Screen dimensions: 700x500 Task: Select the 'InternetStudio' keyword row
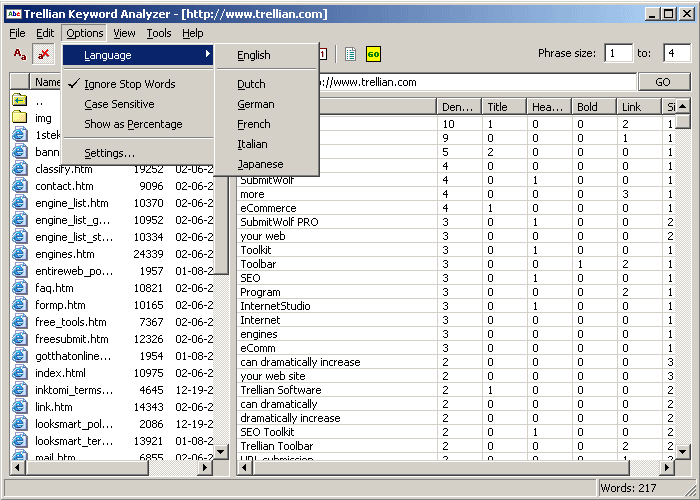tap(456, 306)
